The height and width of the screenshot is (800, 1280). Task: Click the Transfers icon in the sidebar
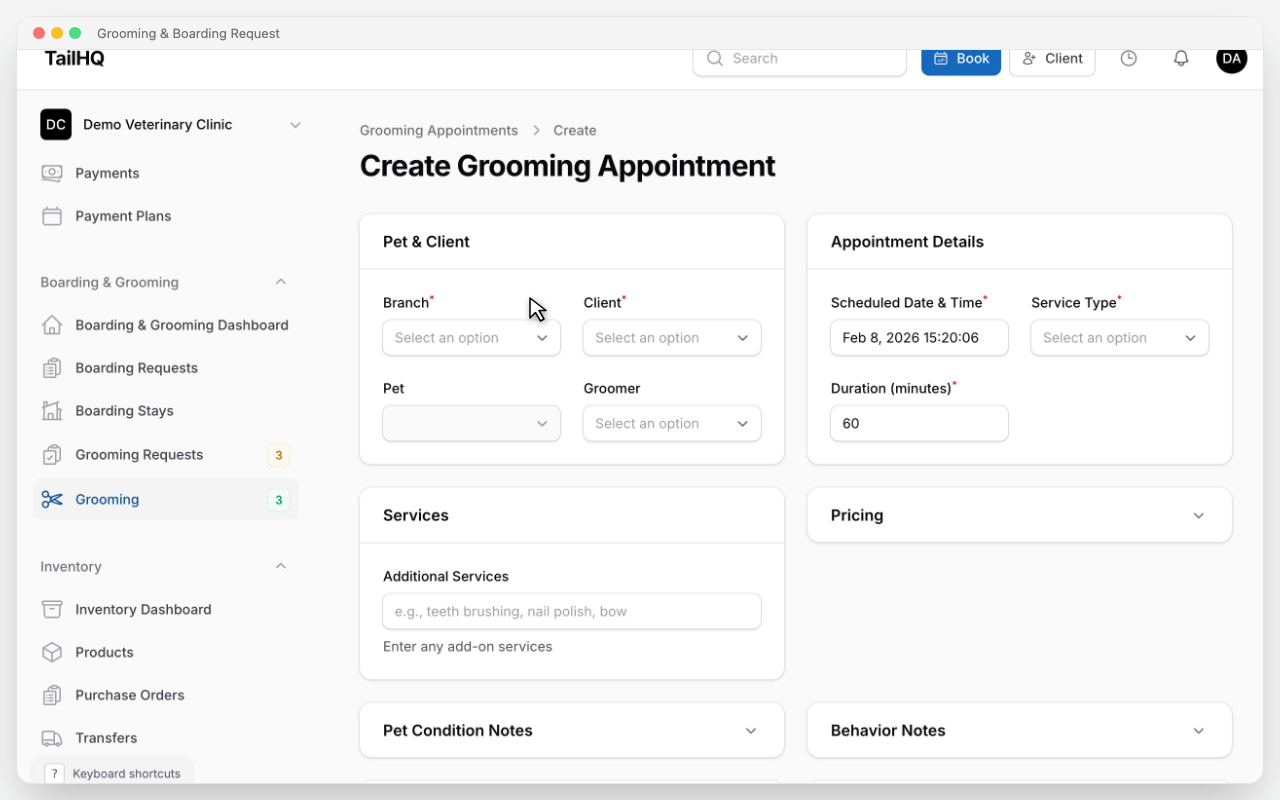click(x=54, y=738)
